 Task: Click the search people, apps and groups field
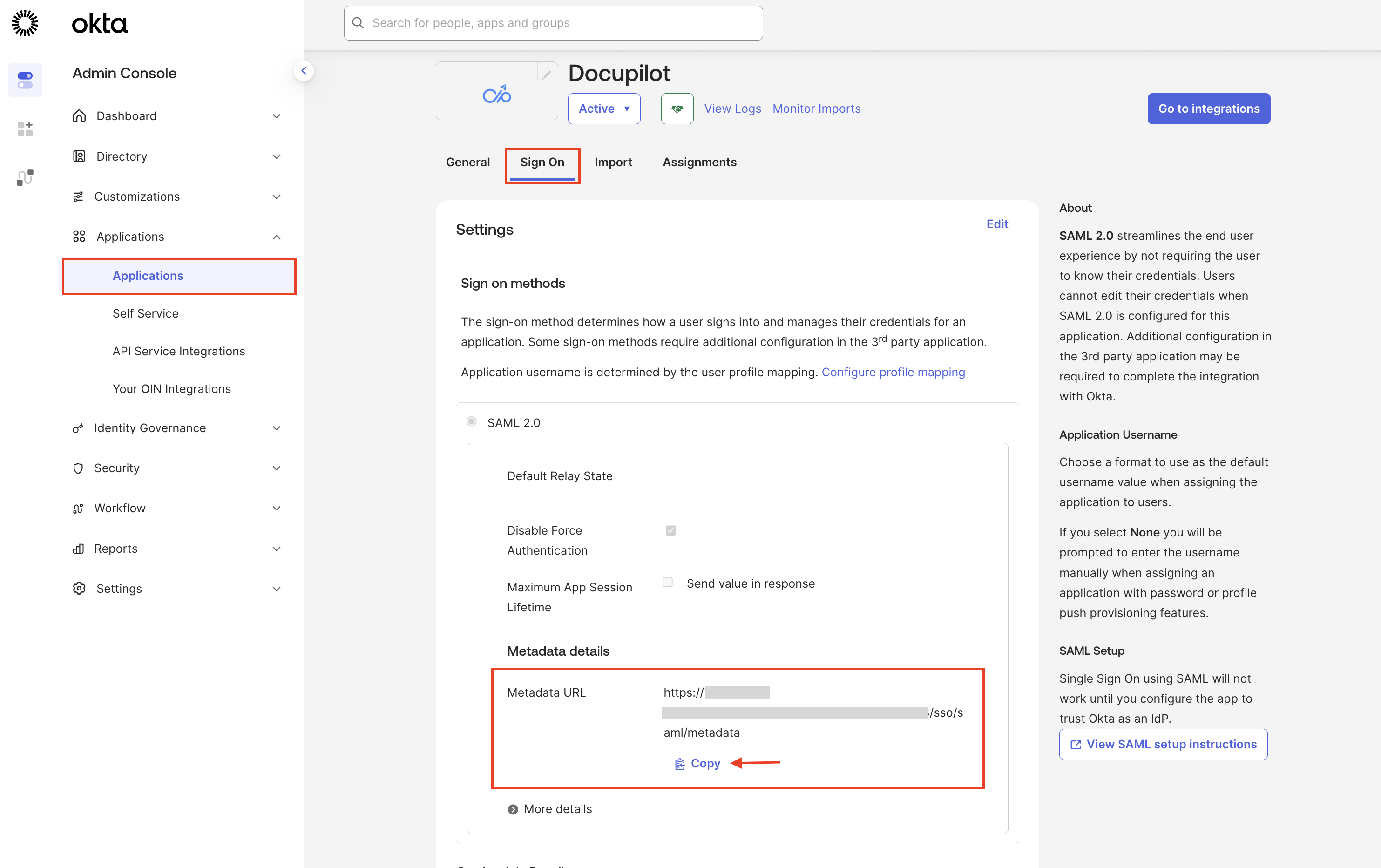coord(553,23)
